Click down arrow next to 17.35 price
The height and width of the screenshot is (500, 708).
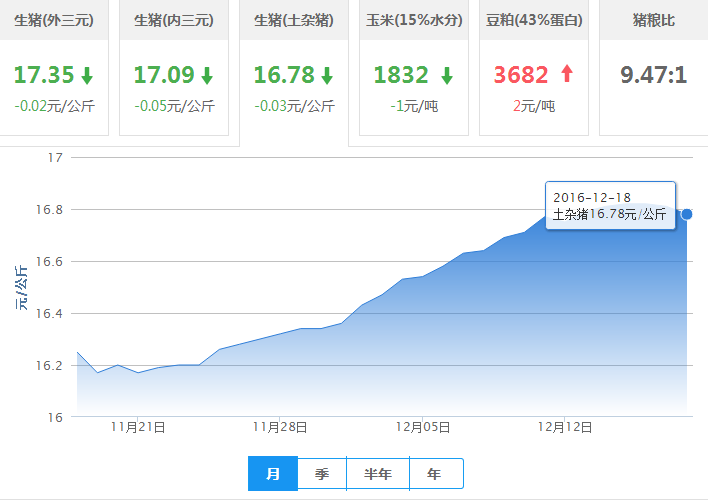pos(87,75)
